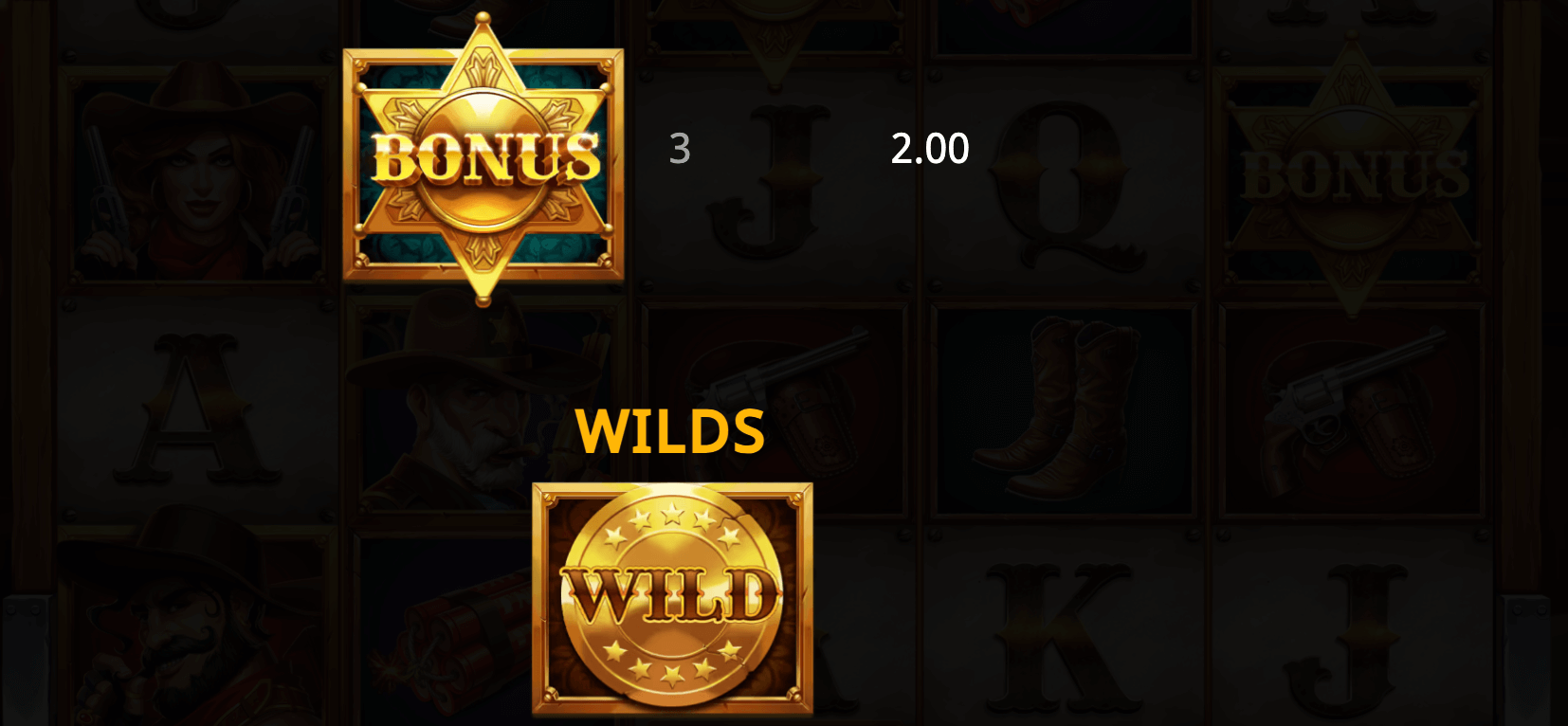
Task: Click the 2.00 payout value
Action: point(930,149)
